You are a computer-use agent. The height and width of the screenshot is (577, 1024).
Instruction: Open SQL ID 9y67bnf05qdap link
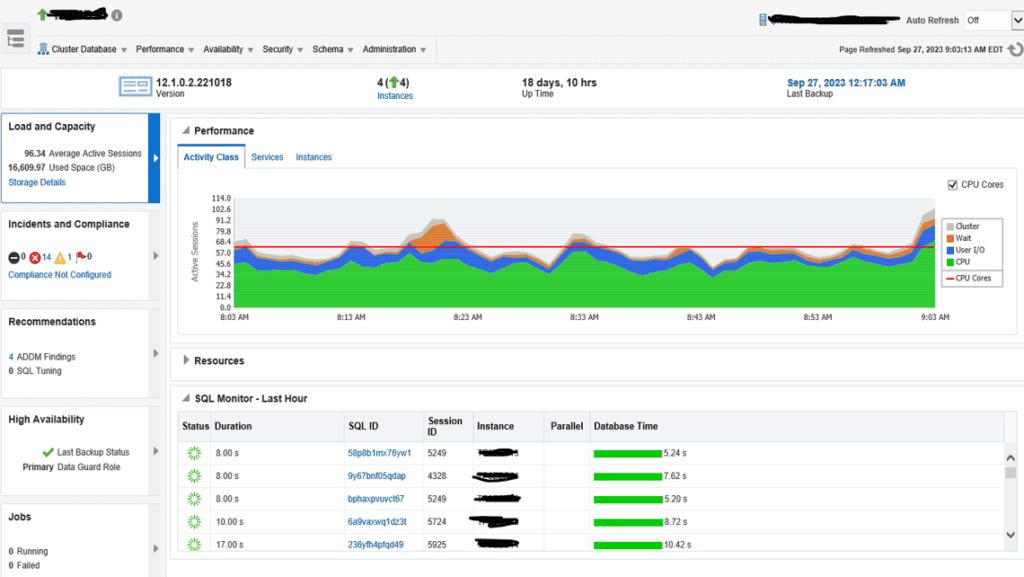(x=377, y=476)
